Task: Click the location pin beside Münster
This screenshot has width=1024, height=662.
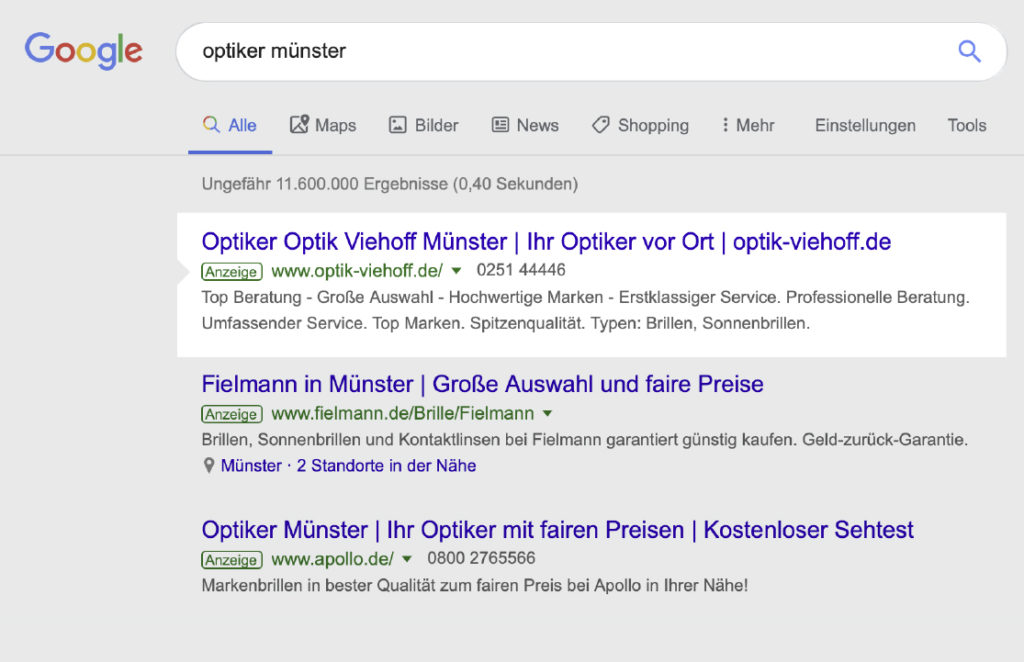Action: (209, 466)
